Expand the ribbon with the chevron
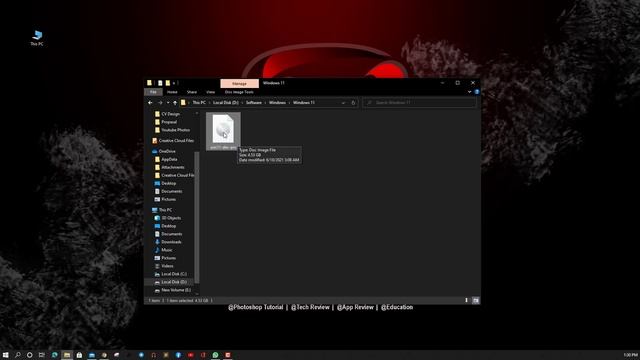Image resolution: width=640 pixels, height=360 pixels. point(469,92)
